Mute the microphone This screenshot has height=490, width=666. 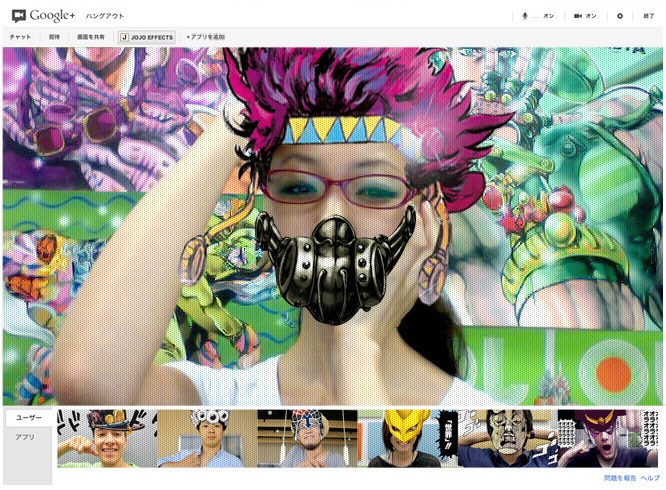537,16
